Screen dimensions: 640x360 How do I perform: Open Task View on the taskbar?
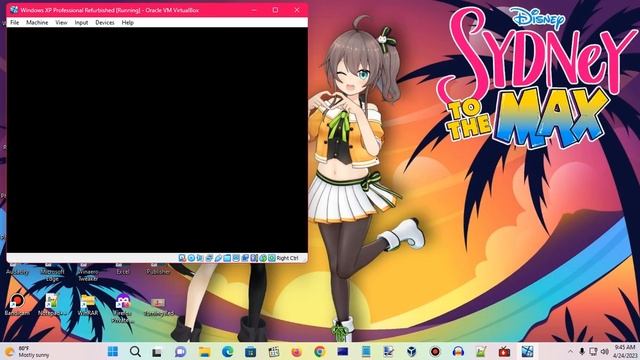(158, 351)
